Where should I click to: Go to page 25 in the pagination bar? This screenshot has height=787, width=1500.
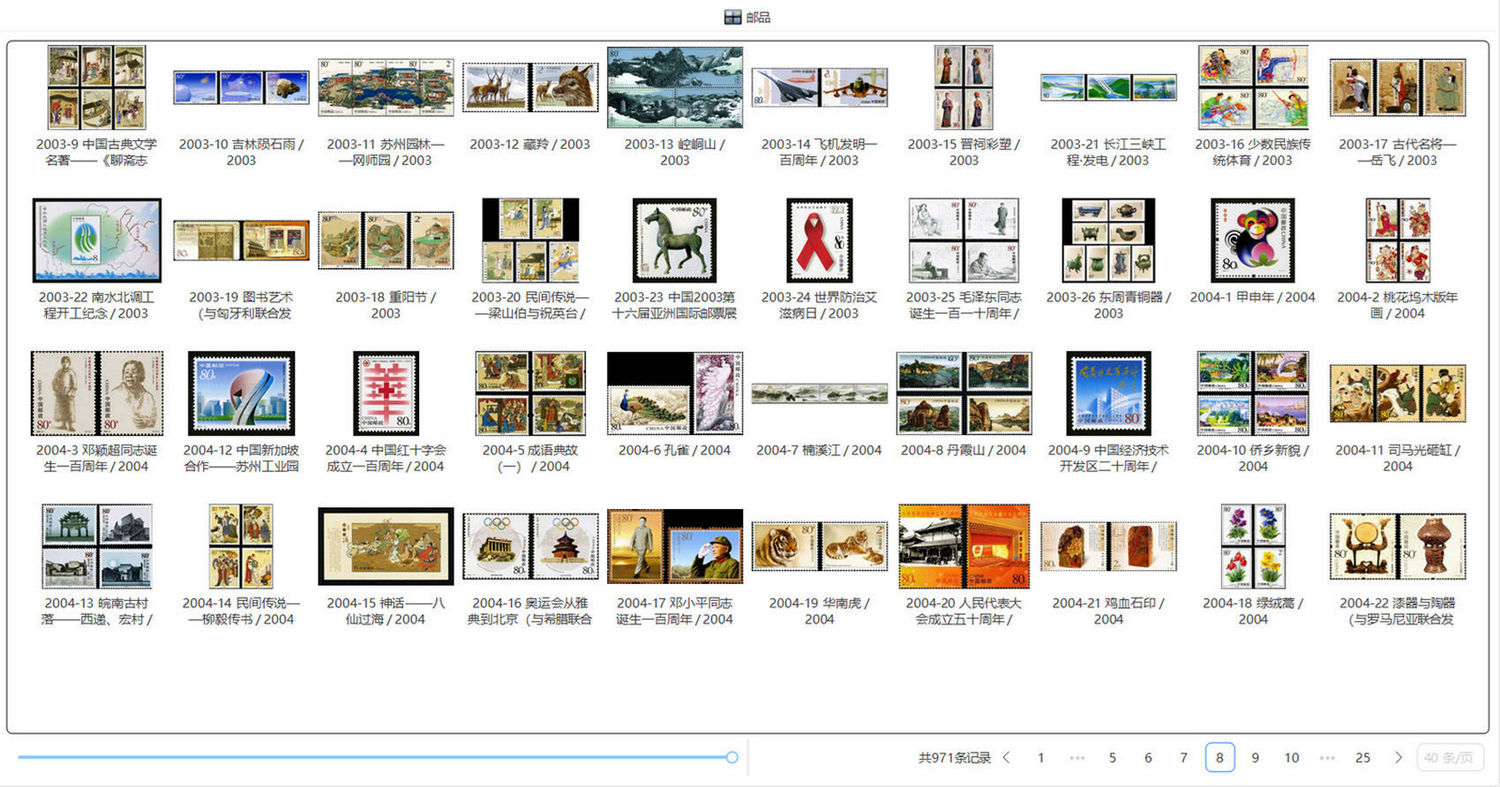pyautogui.click(x=1363, y=757)
